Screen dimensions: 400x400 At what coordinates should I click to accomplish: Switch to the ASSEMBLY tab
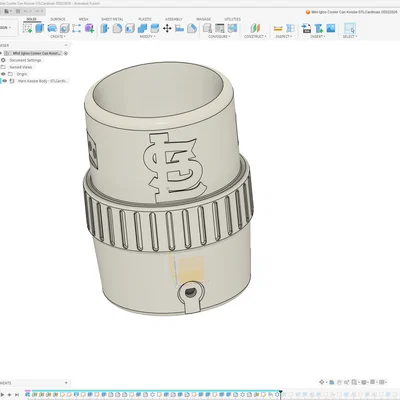click(174, 19)
